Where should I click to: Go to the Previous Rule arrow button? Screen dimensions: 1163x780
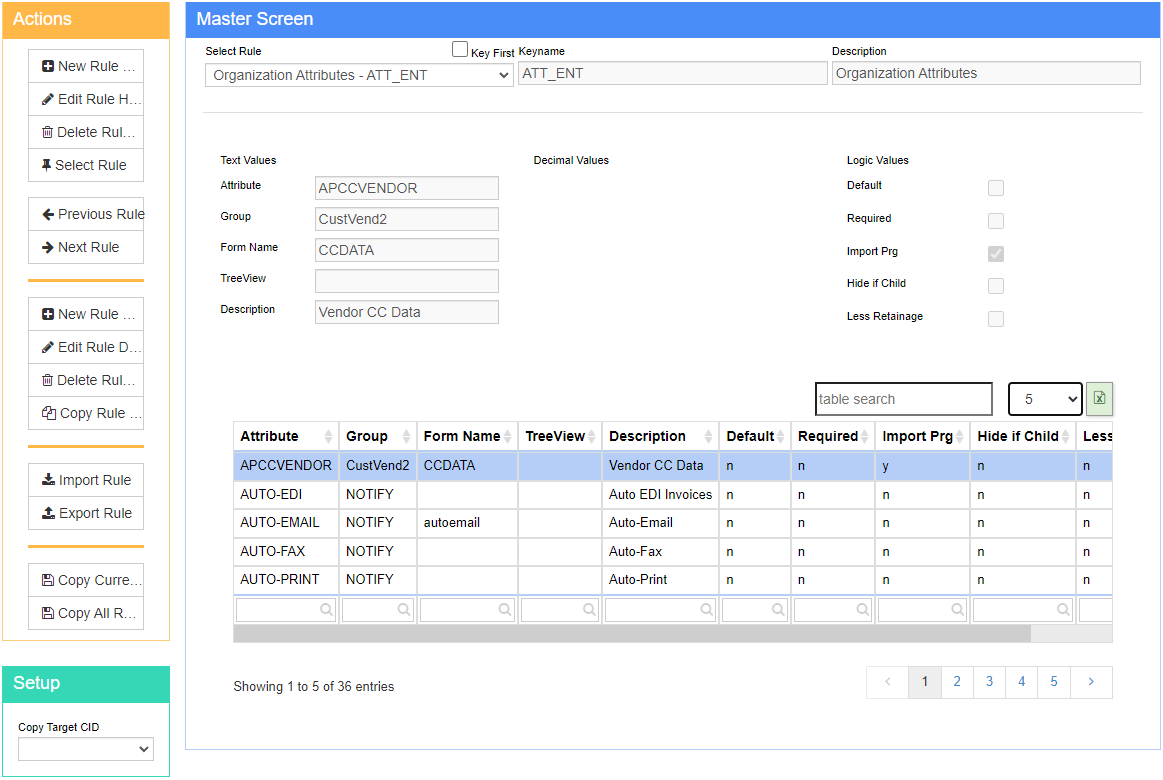[x=86, y=214]
